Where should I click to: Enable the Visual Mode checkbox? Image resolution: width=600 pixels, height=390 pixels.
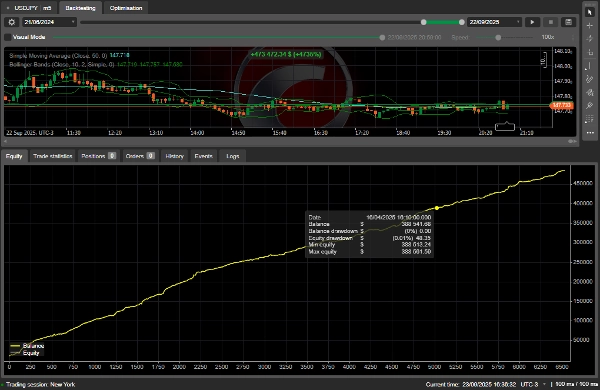point(8,37)
